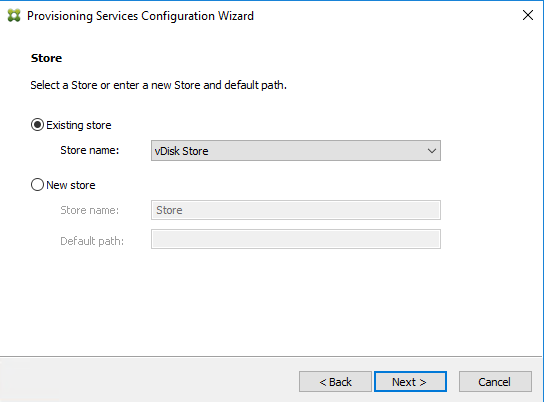Click the grayed Store name label under New store

click(x=90, y=210)
